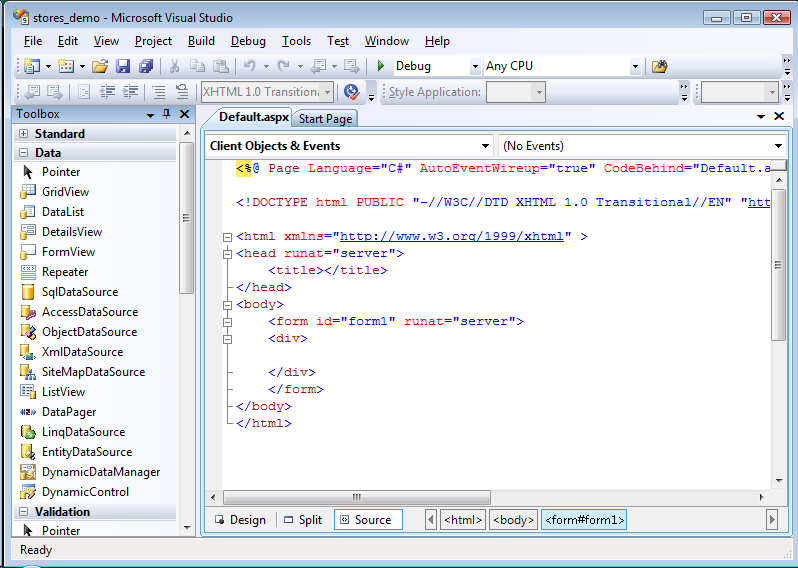Click the Increase Indent toolbar icon
Image resolution: width=798 pixels, height=568 pixels.
tap(131, 92)
